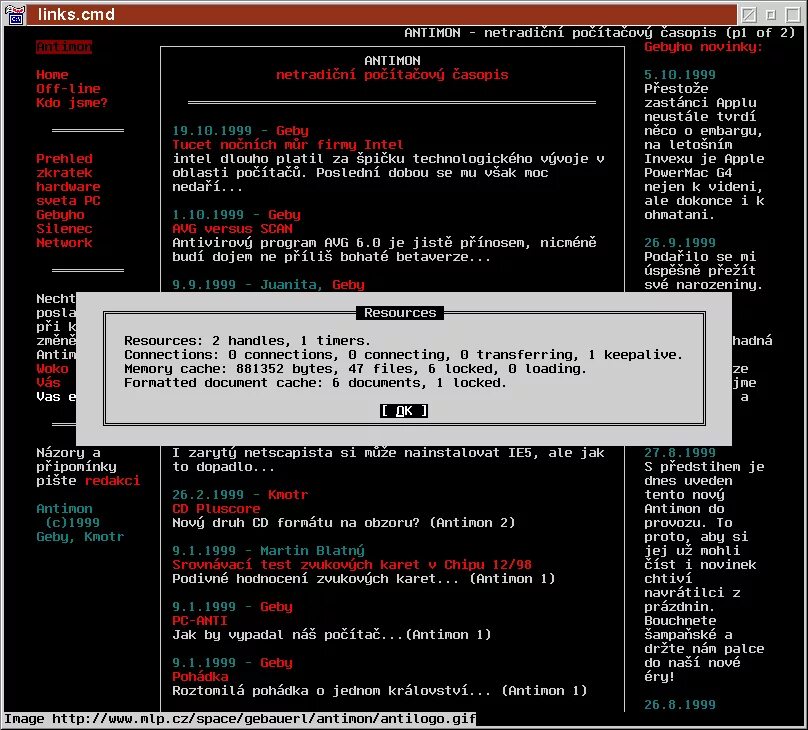
Task: Open article 'AVG versus SCAN'
Action: click(232, 229)
